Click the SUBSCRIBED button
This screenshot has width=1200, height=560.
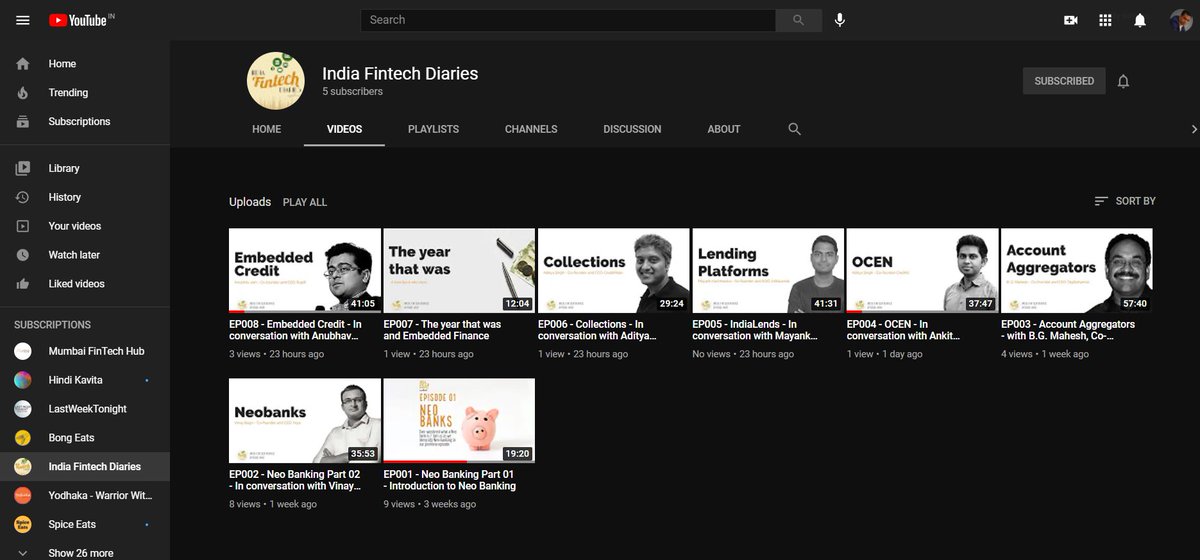point(1064,81)
